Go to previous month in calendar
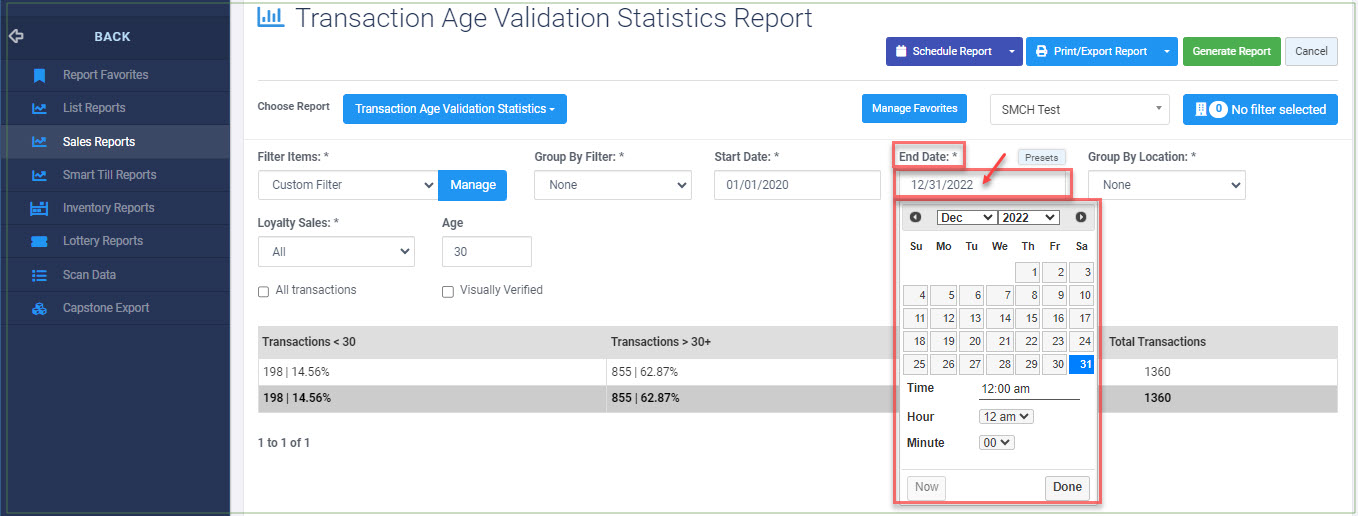Viewport: 1358px width, 516px height. coord(915,217)
